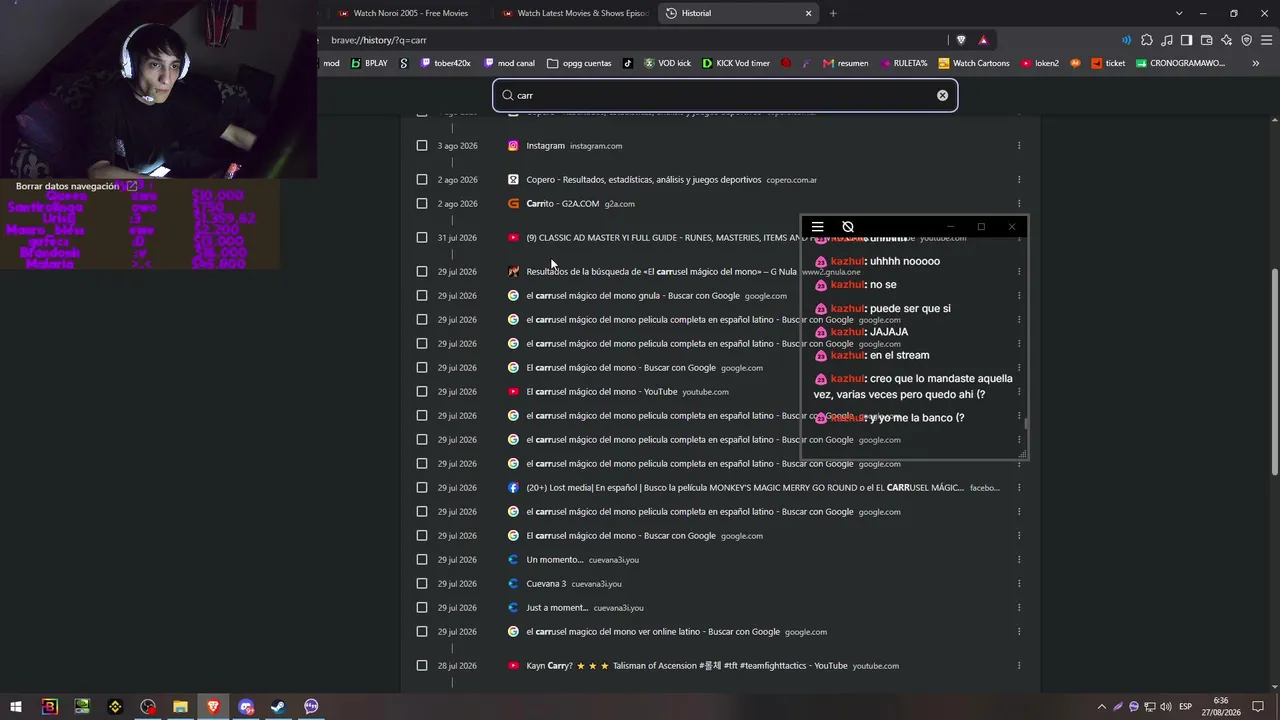The height and width of the screenshot is (720, 1280).
Task: Open more options for the Carrito - G2A.COM entry
Action: tap(1019, 204)
